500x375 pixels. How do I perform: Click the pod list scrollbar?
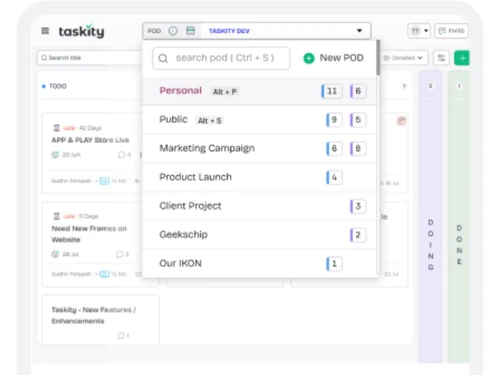(x=378, y=57)
